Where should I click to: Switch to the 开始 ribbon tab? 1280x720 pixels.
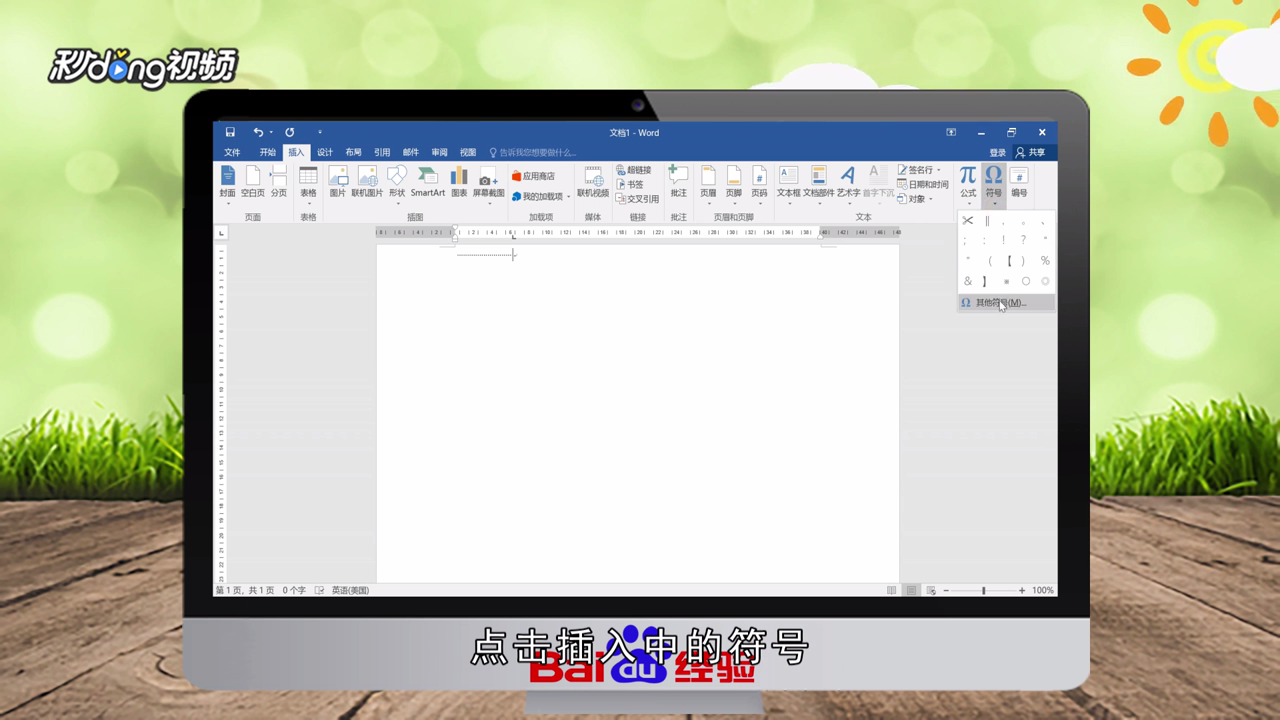(268, 152)
